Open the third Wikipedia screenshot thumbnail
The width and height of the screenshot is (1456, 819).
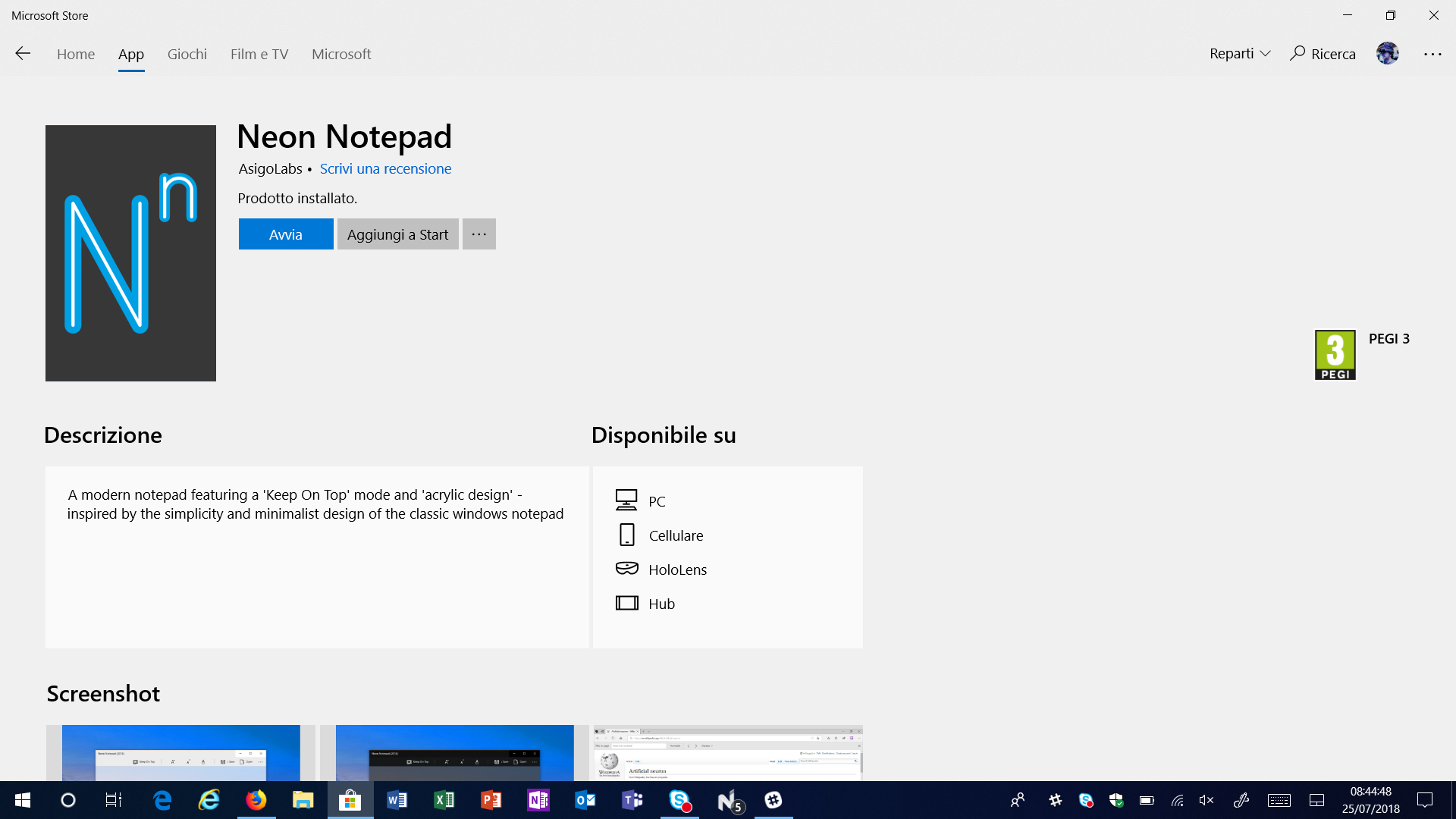728,753
